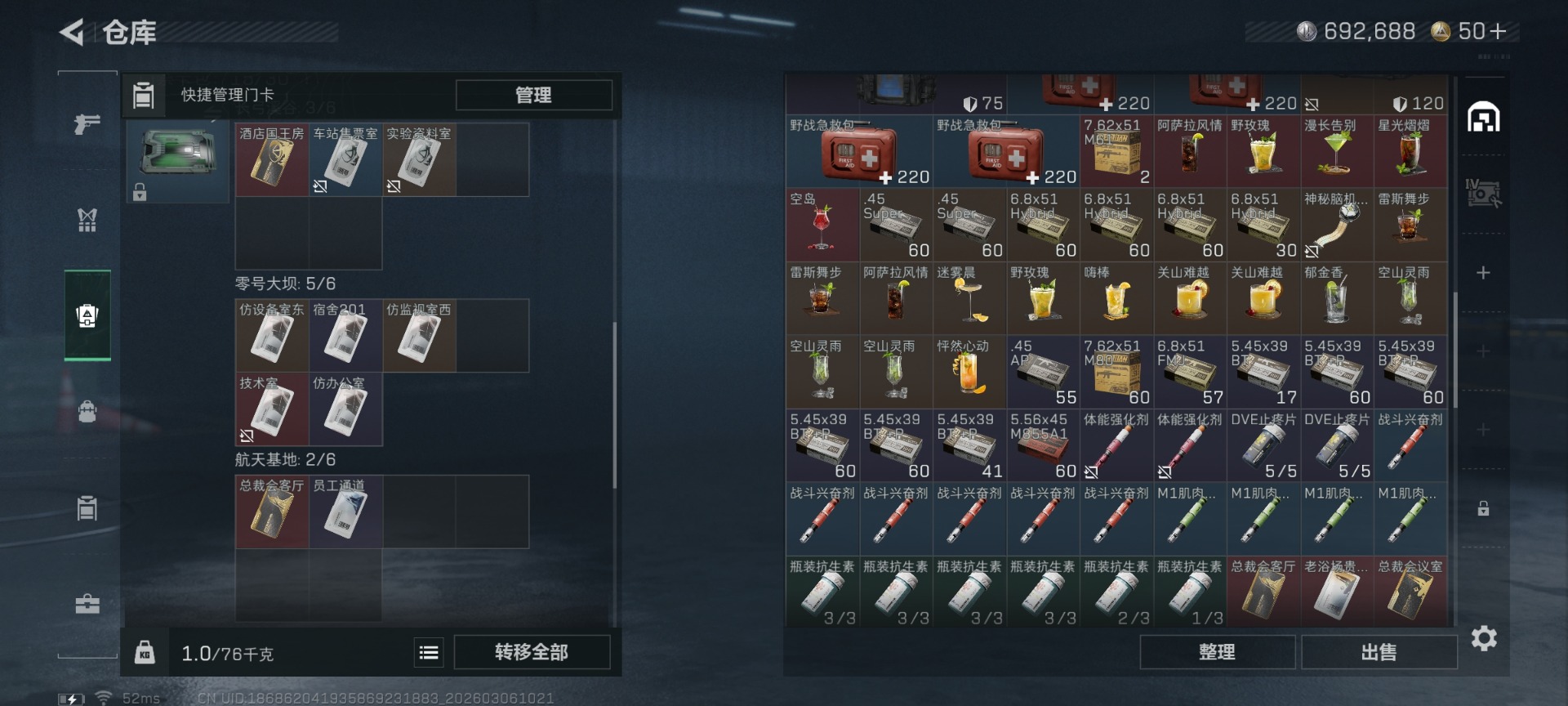Click 转移全部 to transfer all
This screenshot has height=706, width=1568.
pos(532,652)
